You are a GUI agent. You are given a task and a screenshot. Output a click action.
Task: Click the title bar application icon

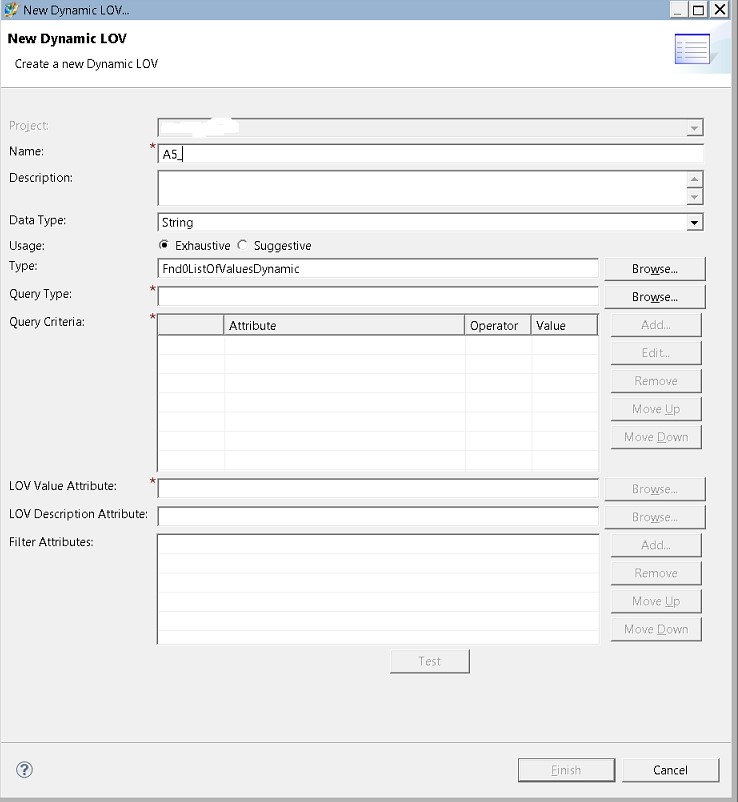click(x=11, y=9)
